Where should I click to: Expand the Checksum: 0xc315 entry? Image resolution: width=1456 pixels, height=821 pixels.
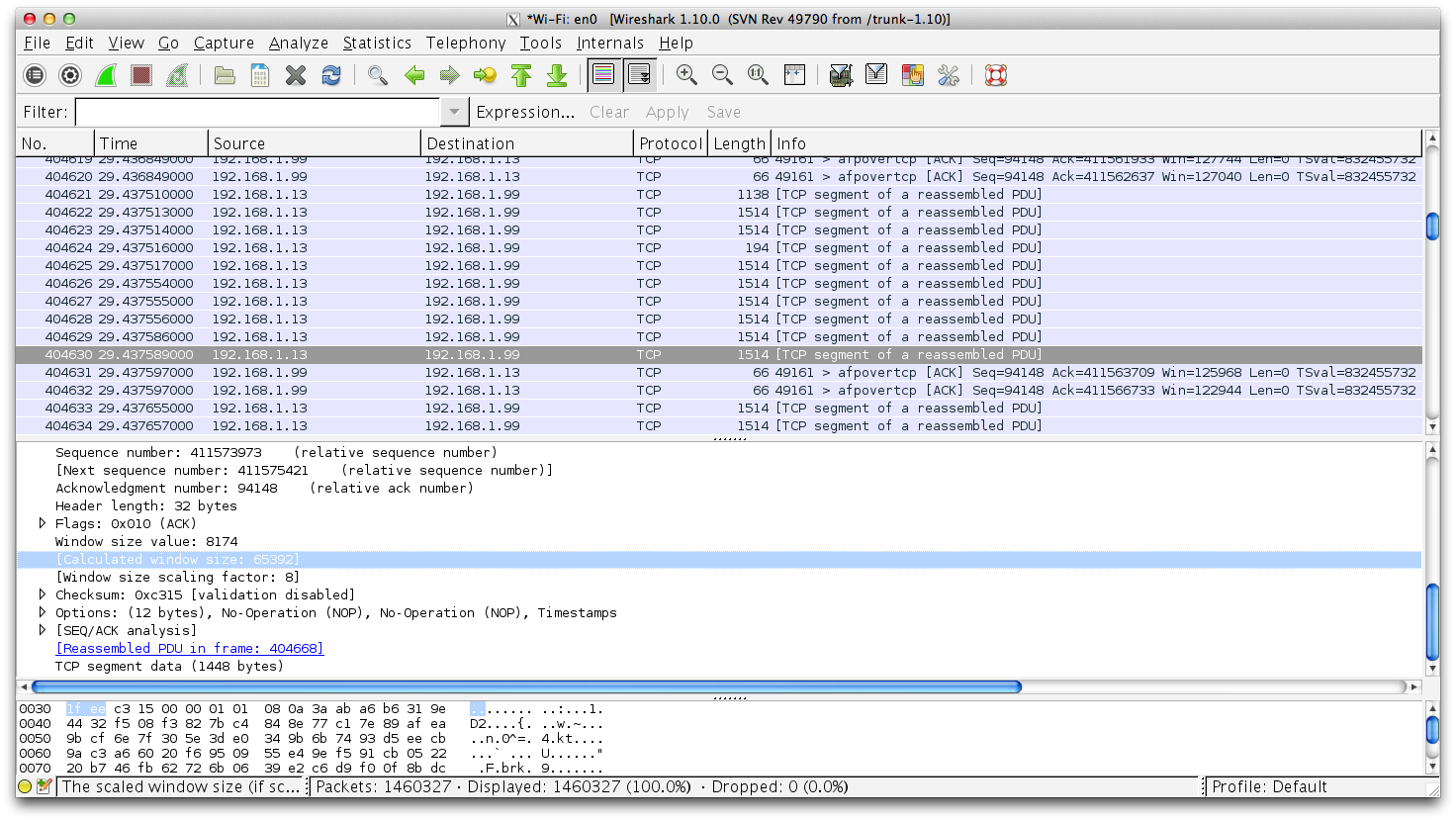(42, 594)
